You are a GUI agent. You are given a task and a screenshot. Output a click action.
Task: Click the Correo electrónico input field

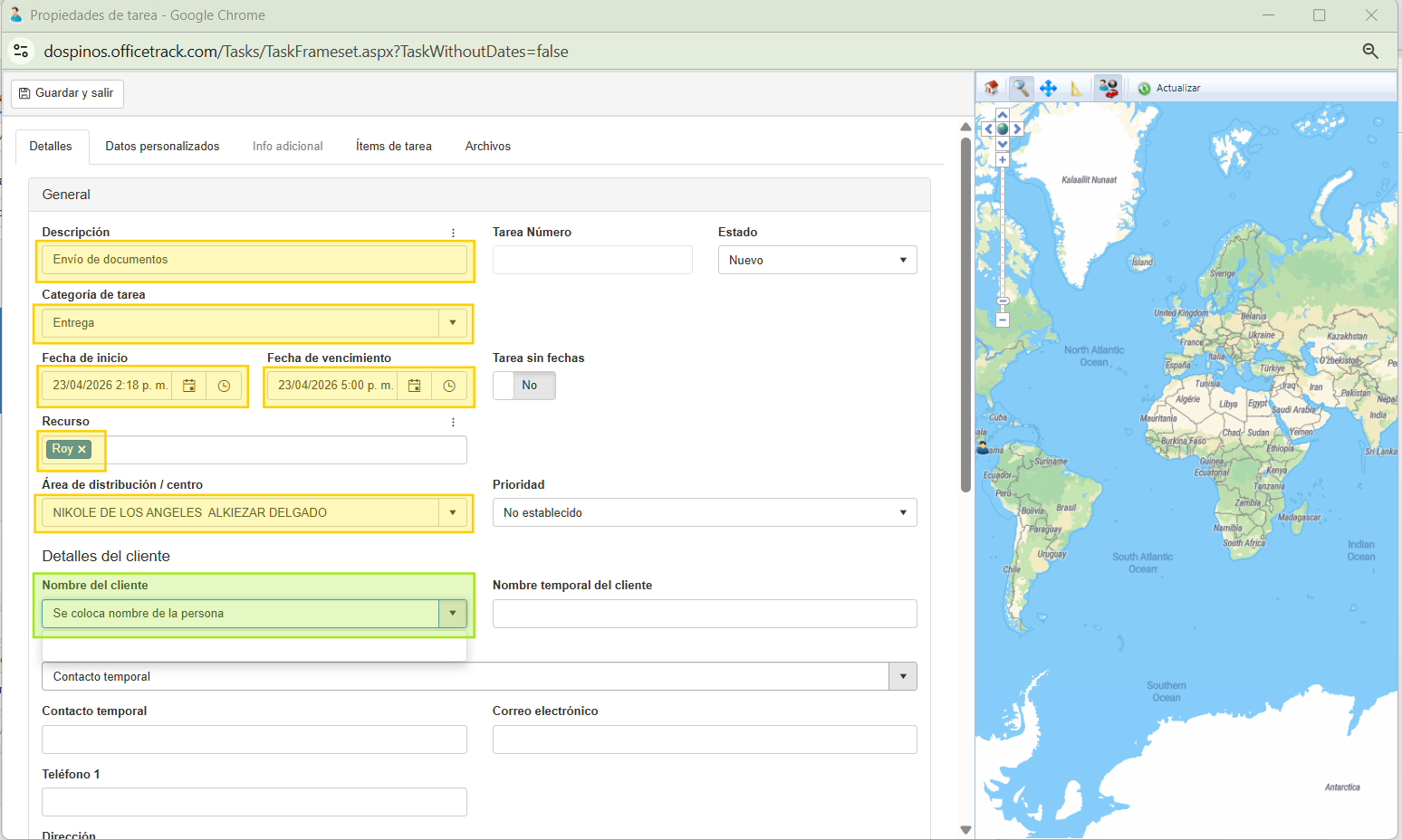tap(704, 740)
